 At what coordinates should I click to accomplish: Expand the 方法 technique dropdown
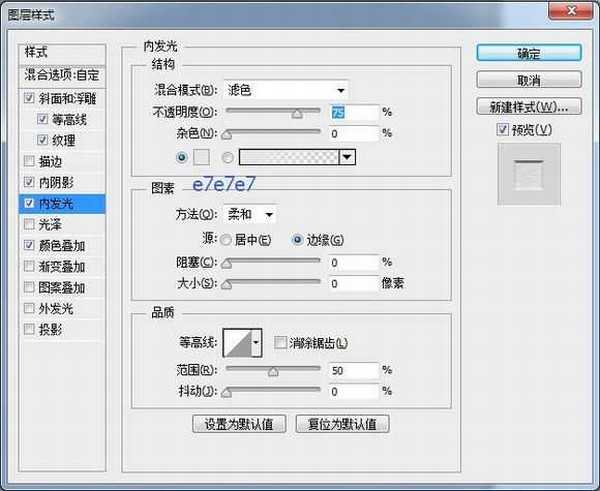point(250,214)
